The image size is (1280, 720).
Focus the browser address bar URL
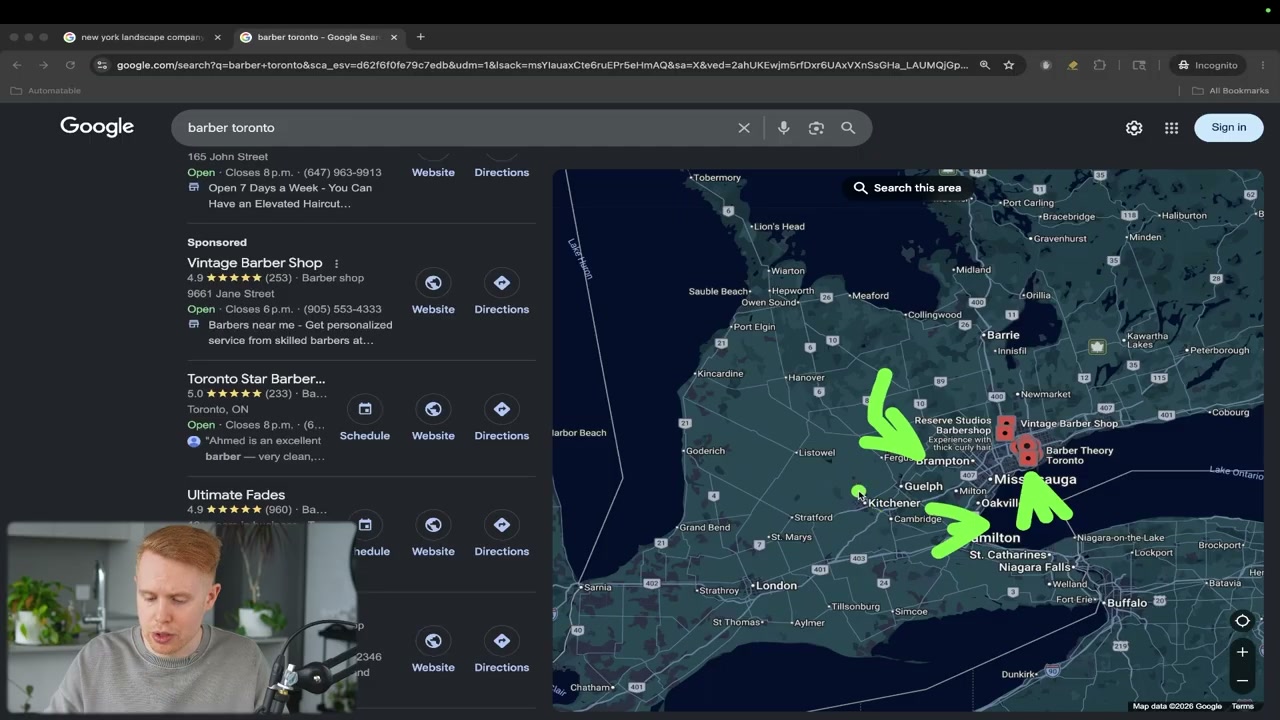(542, 65)
